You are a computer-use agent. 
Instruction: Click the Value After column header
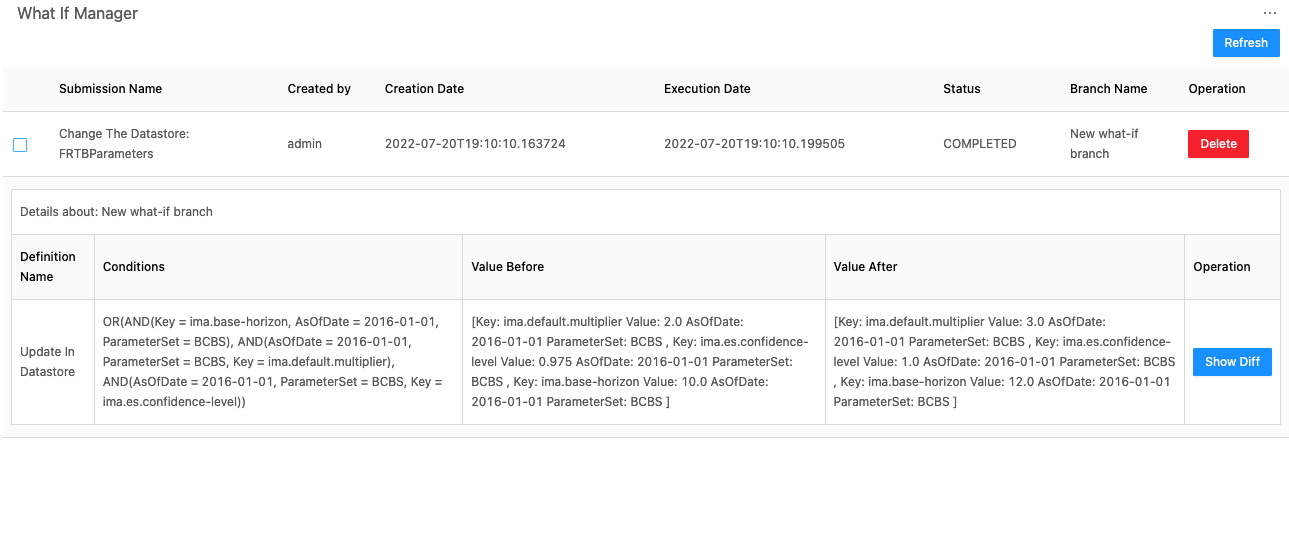click(866, 267)
